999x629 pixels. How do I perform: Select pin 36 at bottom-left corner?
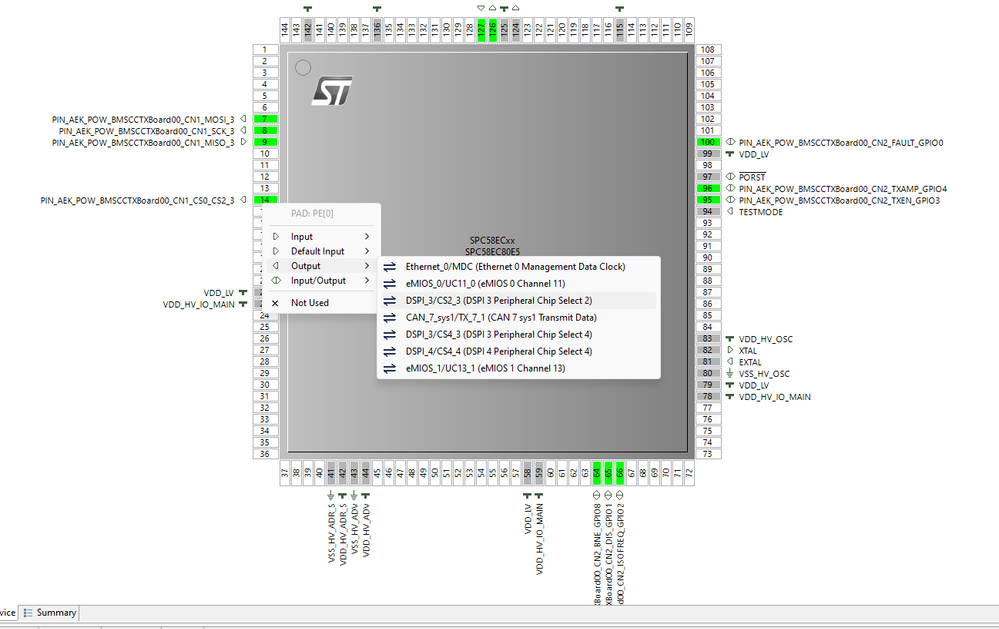(x=265, y=454)
